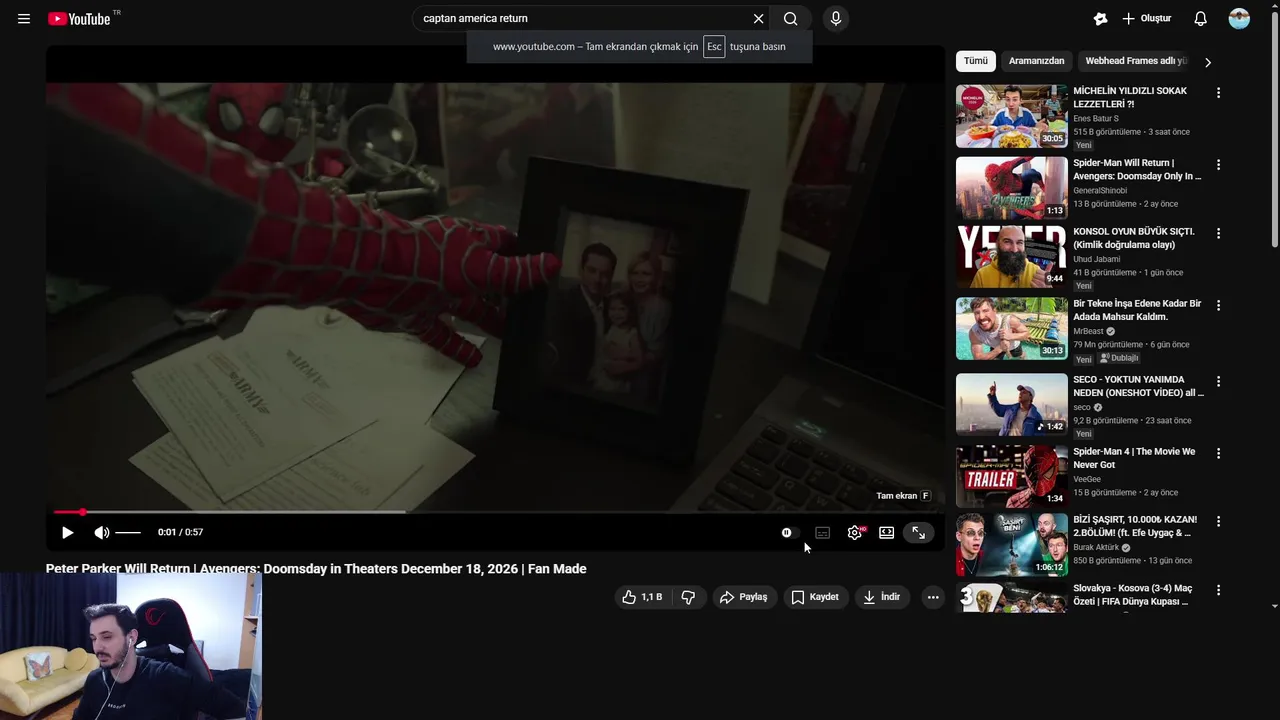1280x720 pixels.
Task: Click Spider-Man 4 | The Movie We Never Got title
Action: [x=1134, y=458]
